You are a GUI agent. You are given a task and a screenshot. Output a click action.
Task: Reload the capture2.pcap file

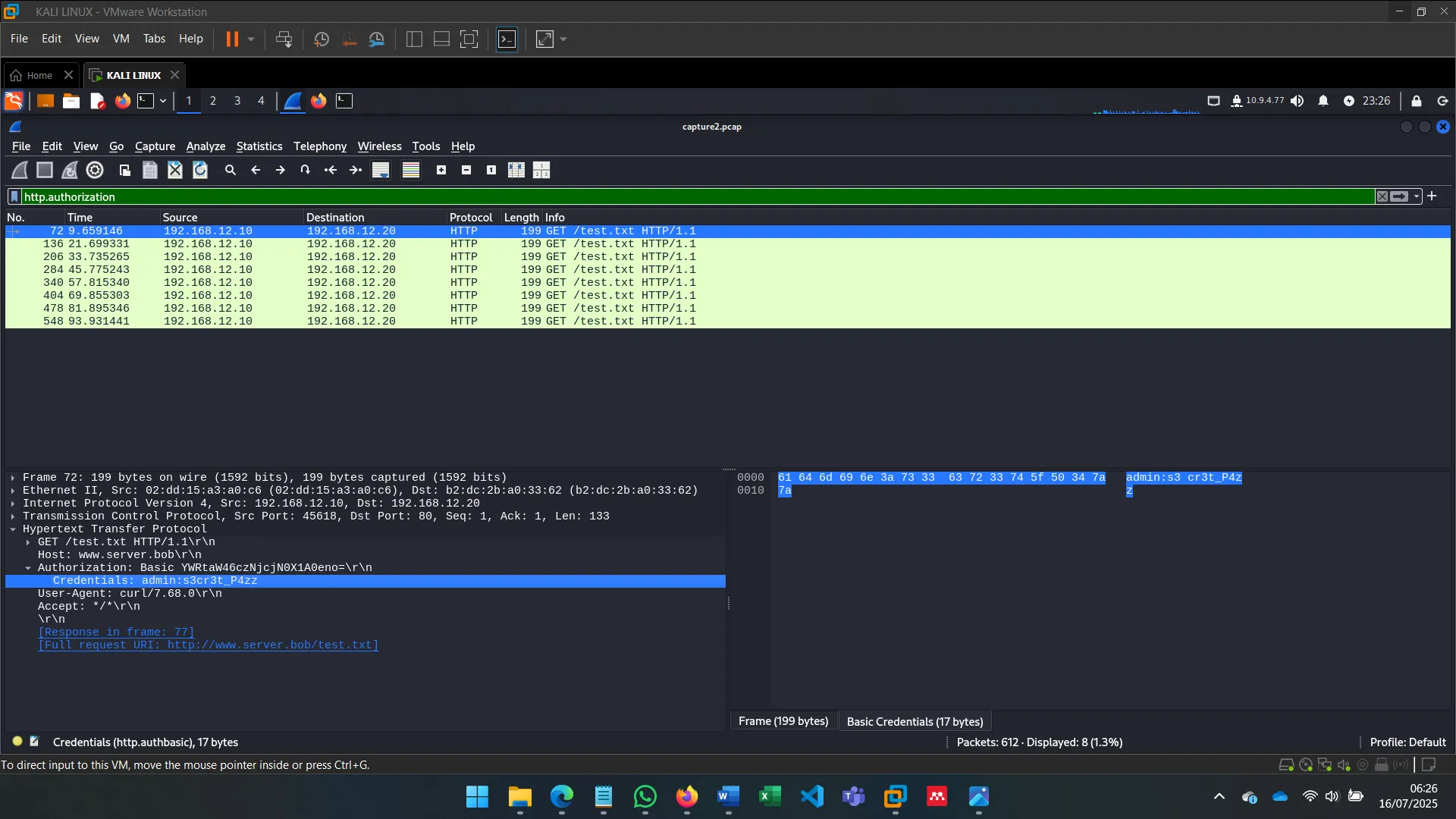tap(199, 170)
